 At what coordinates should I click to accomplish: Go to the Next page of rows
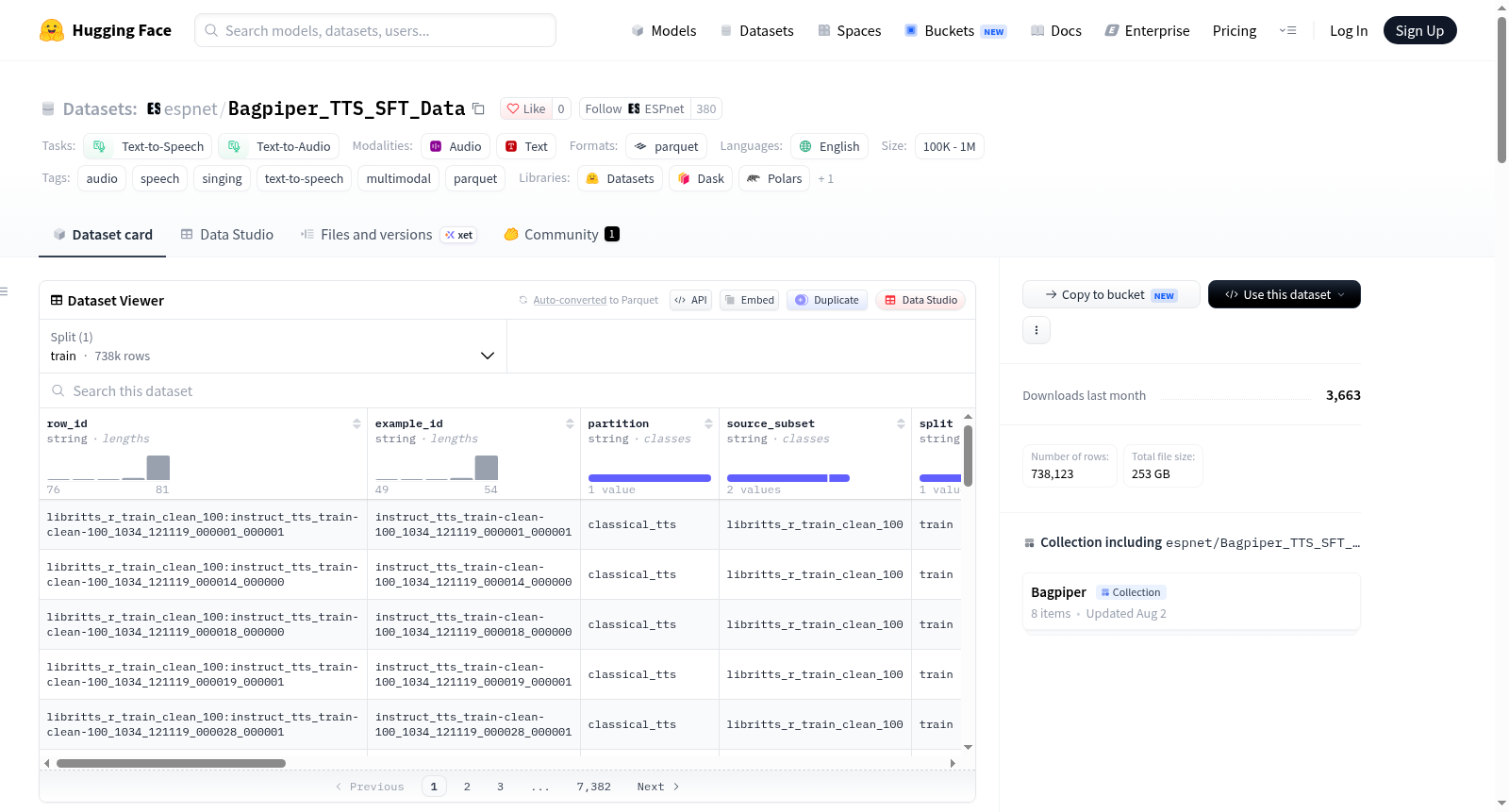(x=658, y=787)
